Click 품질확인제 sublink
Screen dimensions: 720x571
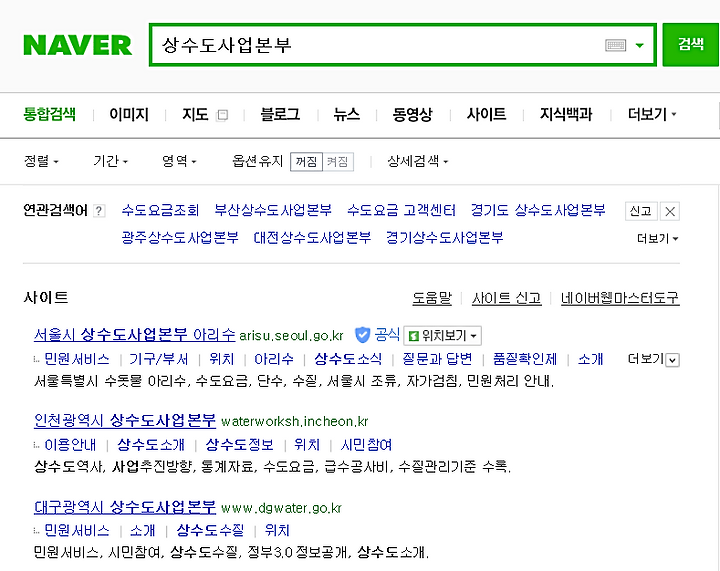point(525,359)
